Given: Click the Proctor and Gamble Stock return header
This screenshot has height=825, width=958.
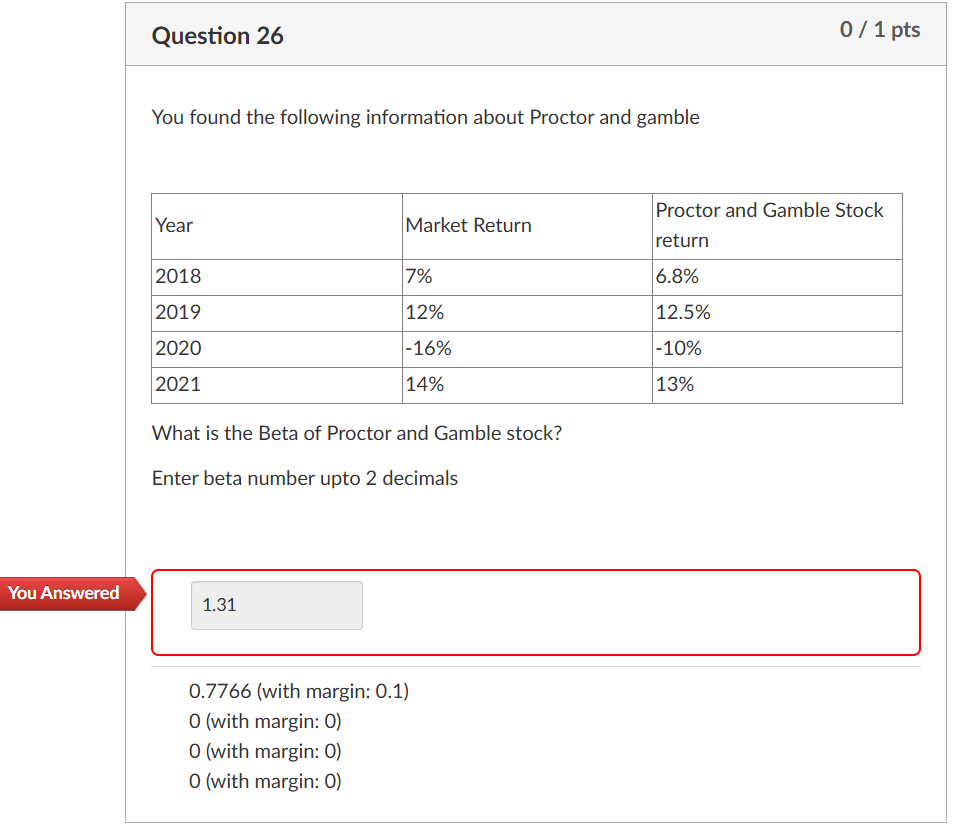Looking at the screenshot, I should (769, 225).
